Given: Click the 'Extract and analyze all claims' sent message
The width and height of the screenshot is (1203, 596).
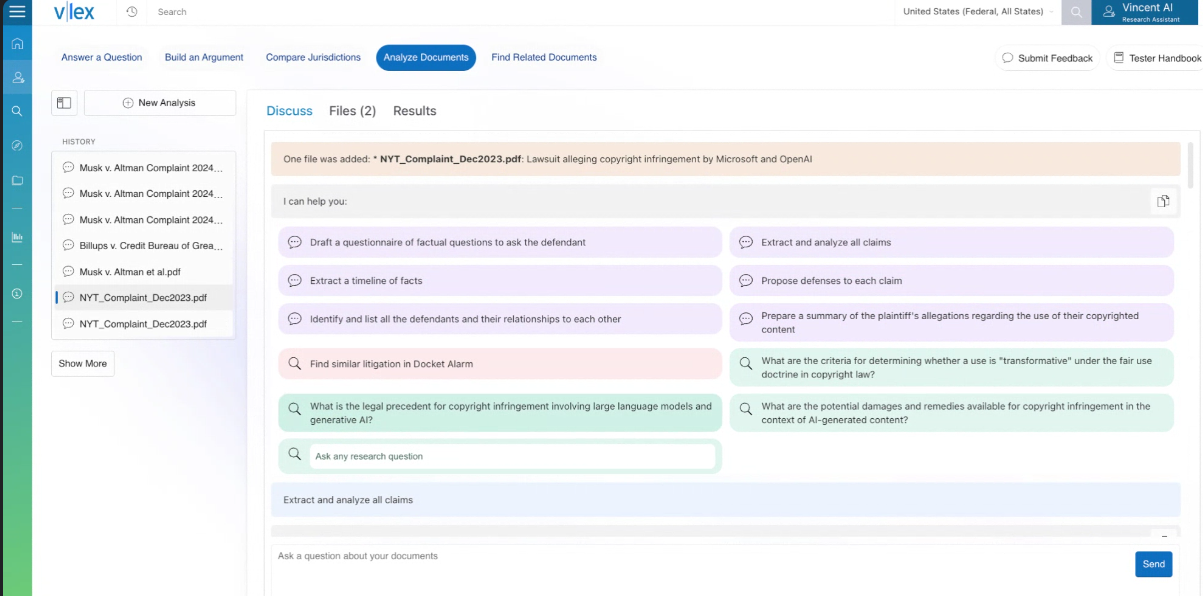Looking at the screenshot, I should tap(726, 500).
